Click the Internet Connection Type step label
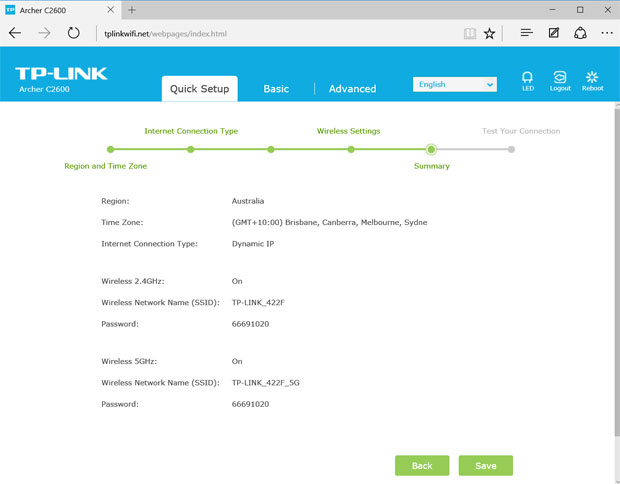 (x=191, y=131)
